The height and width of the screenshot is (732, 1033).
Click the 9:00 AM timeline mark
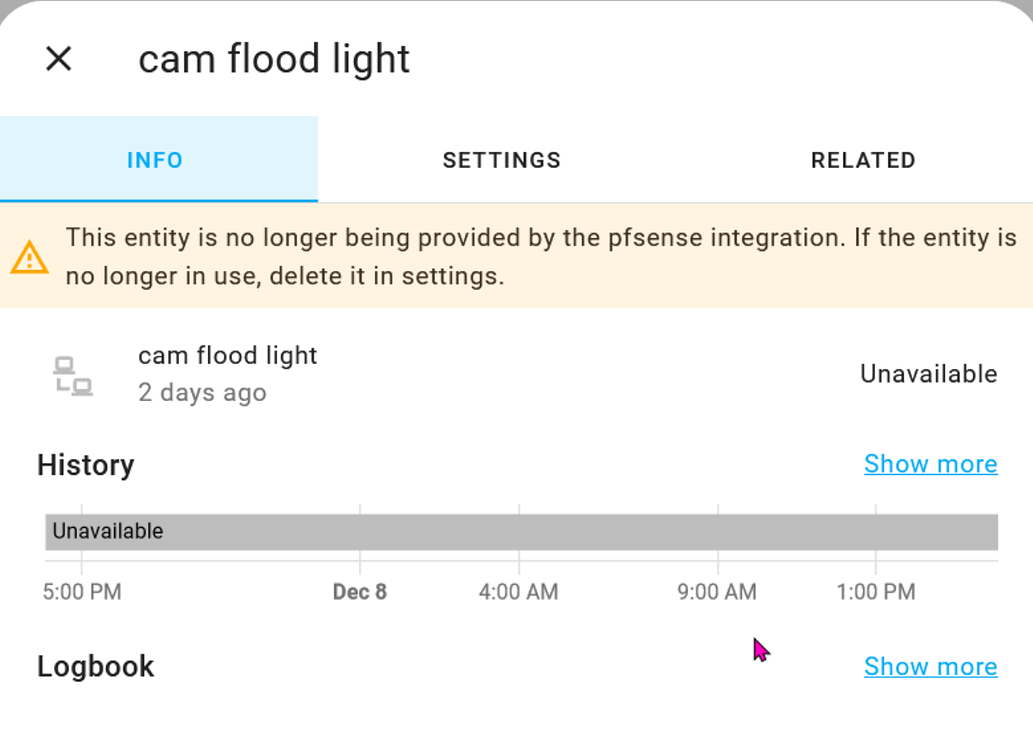716,592
